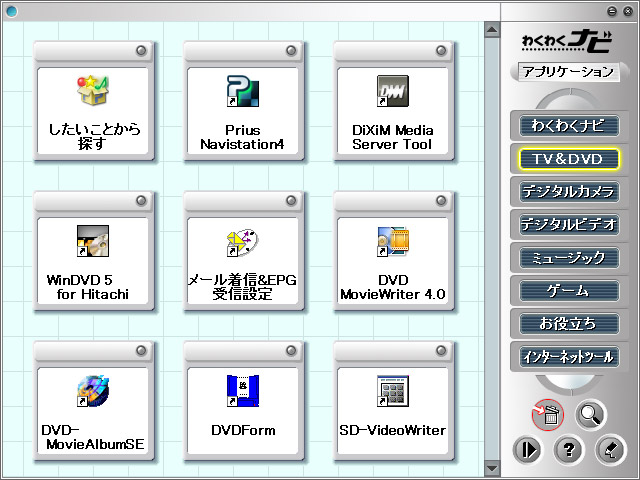The width and height of the screenshot is (640, 480).
Task: Launch DVDForm blue icon
Action: pyautogui.click(x=243, y=391)
